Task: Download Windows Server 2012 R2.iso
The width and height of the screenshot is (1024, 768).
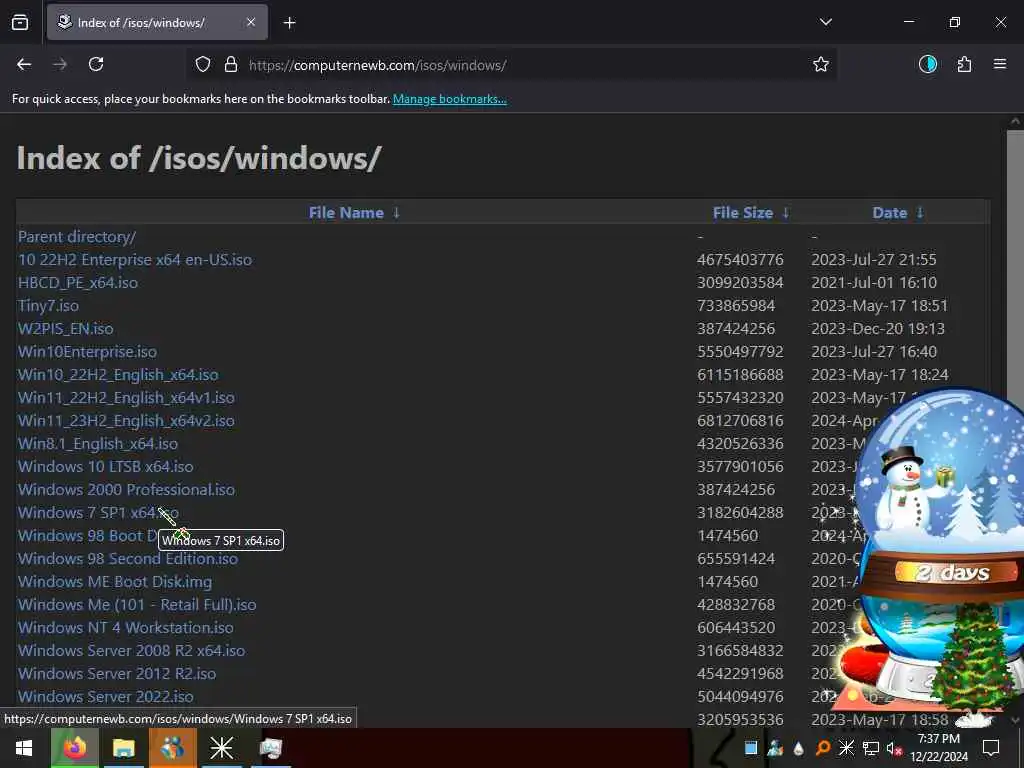Action: click(117, 673)
